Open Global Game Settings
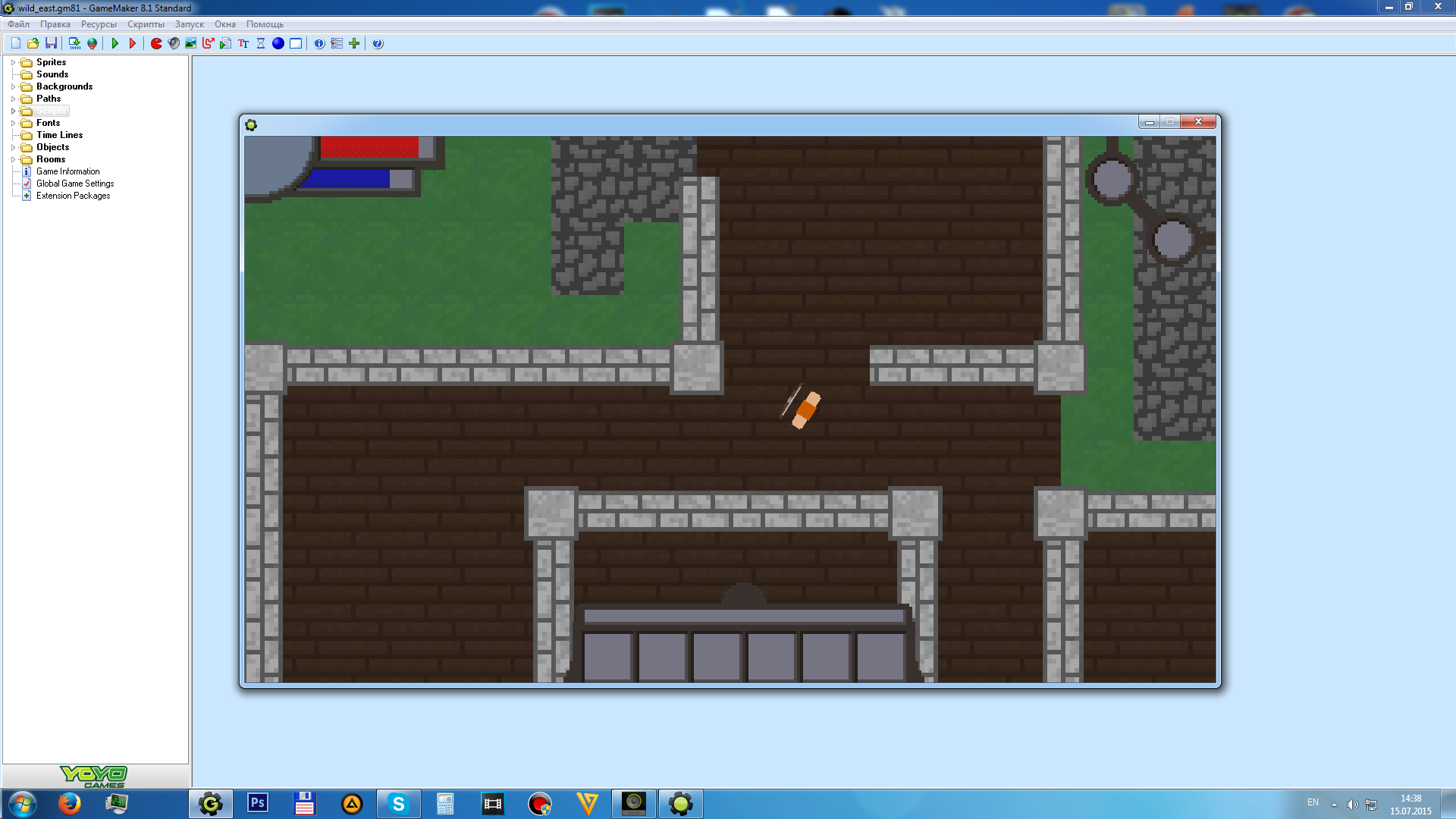Screen dimensions: 1456x819 click(74, 184)
